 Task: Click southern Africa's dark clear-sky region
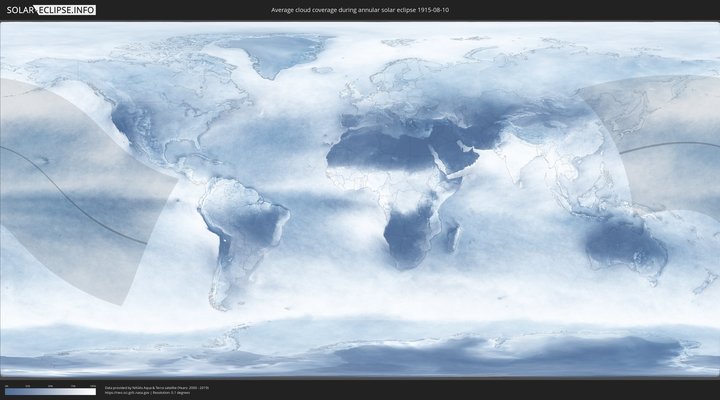pyautogui.click(x=410, y=235)
